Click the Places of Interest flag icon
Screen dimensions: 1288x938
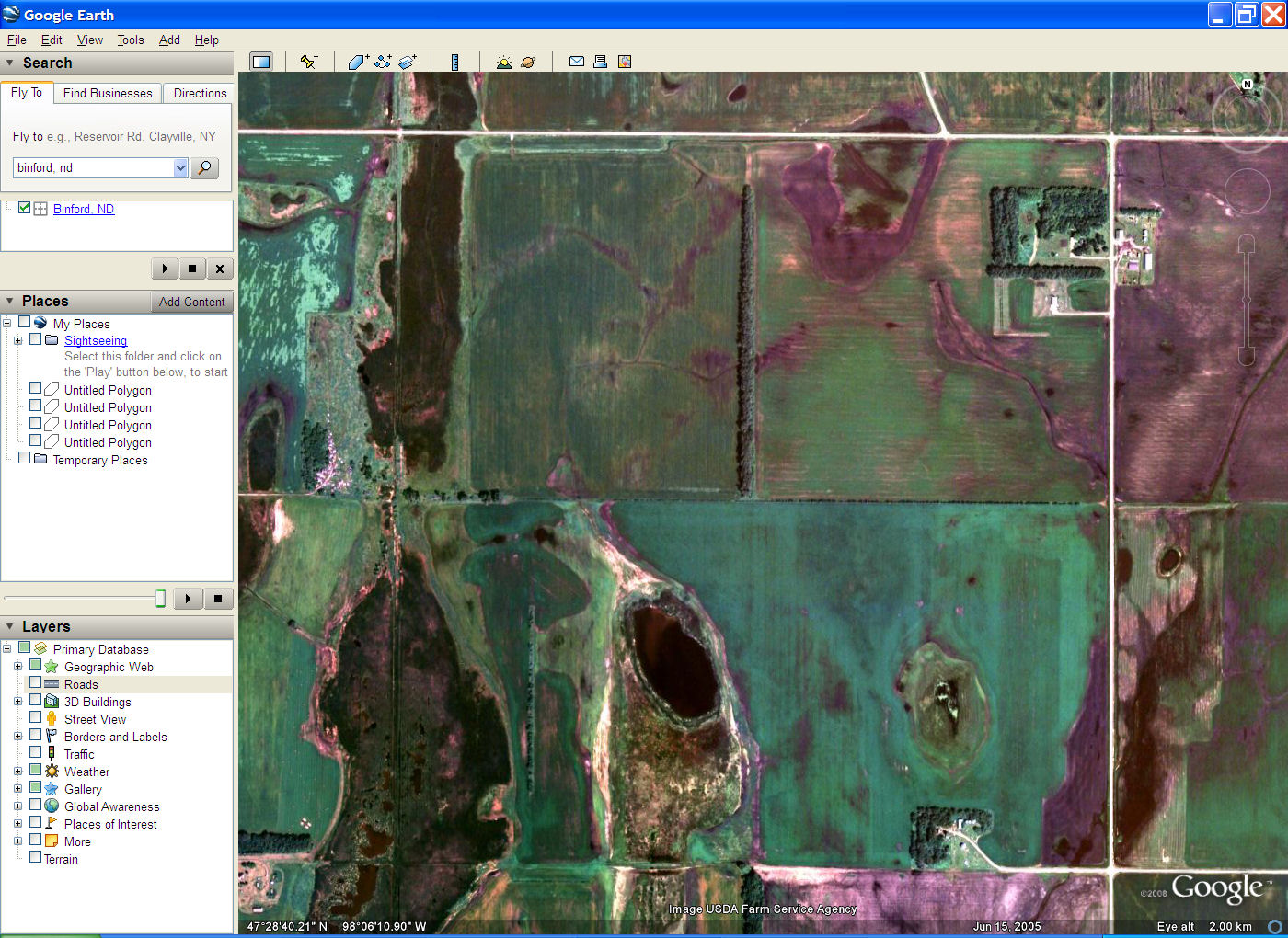tap(52, 823)
